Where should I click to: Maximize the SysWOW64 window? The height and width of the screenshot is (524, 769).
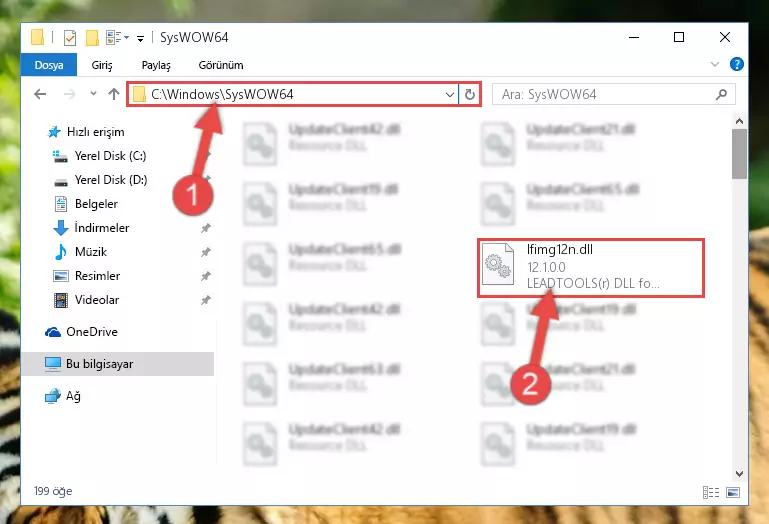click(679, 37)
